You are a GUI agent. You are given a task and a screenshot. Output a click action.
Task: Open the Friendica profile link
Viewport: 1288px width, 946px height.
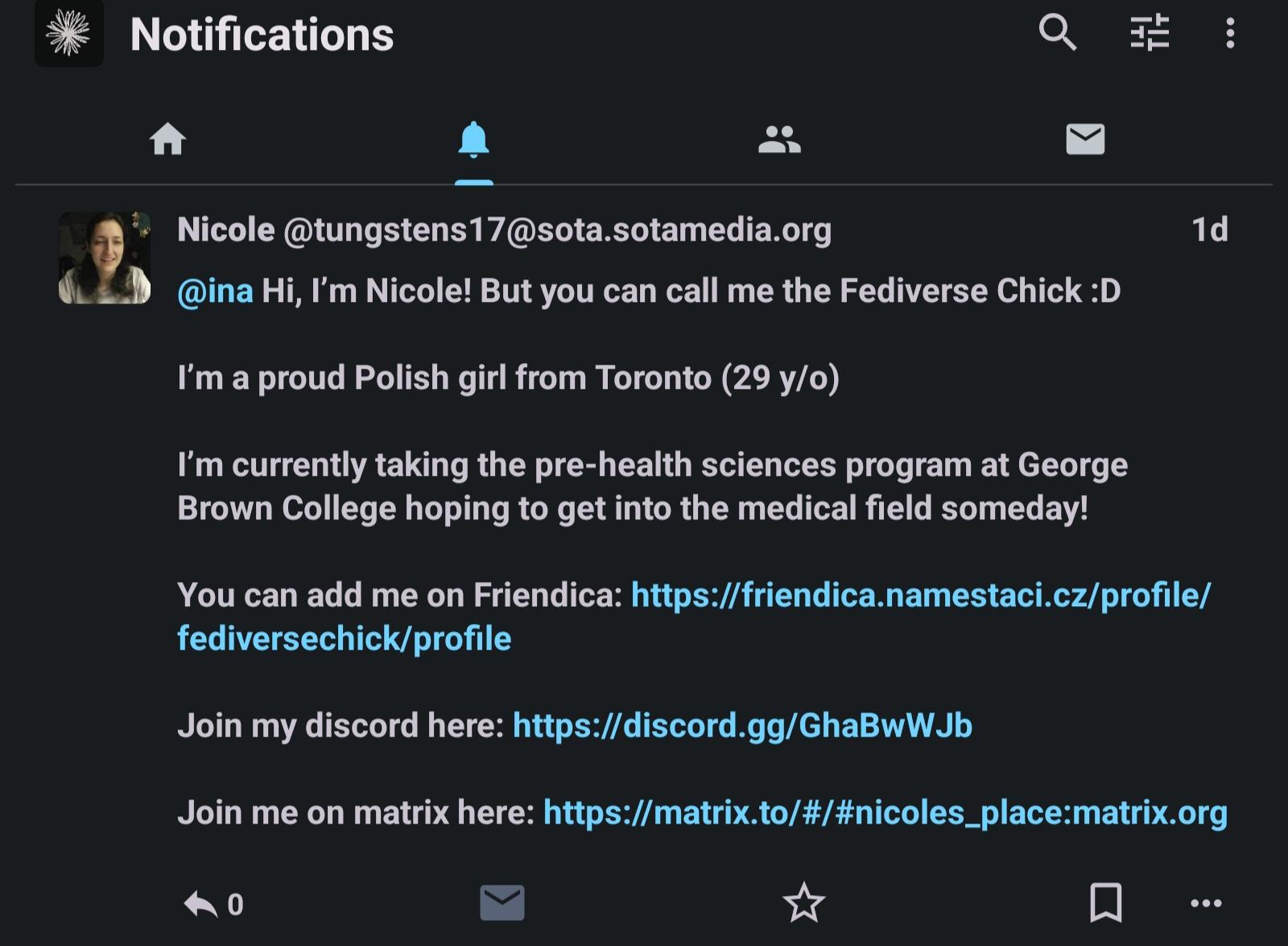[694, 617]
